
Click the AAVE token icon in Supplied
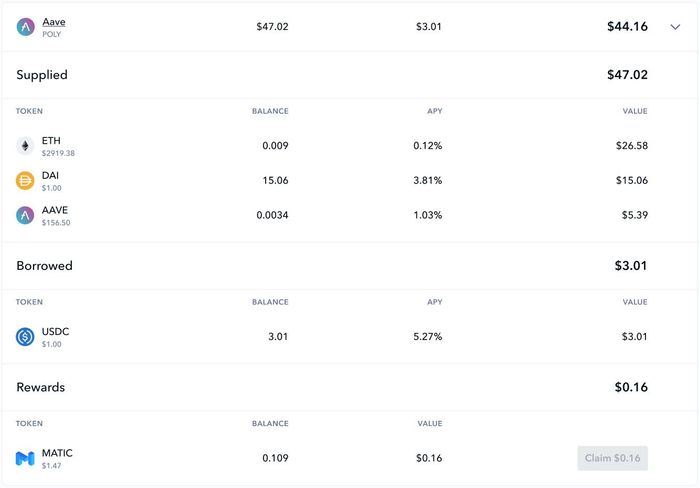tap(25, 215)
